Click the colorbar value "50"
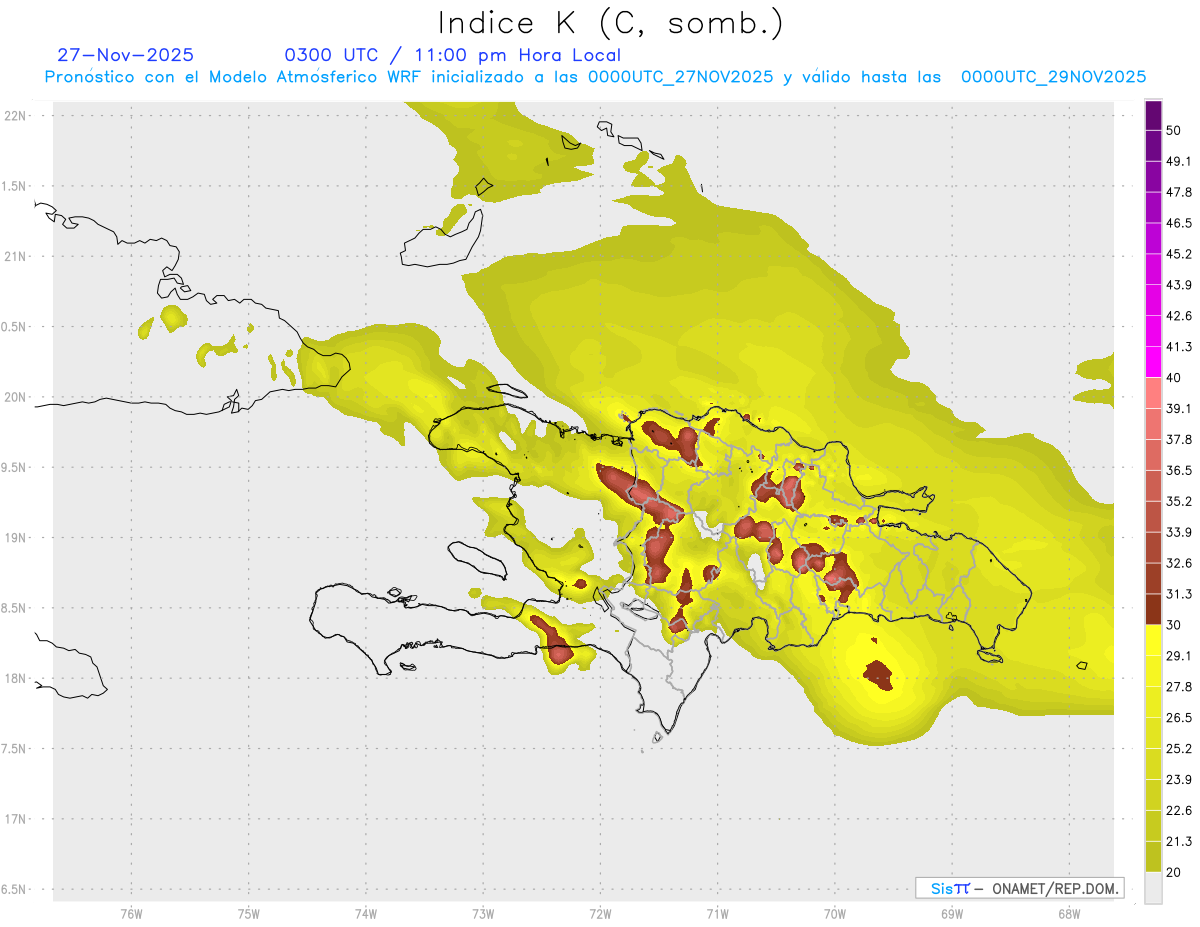Screen dimensions: 1200x927 [x=1175, y=131]
